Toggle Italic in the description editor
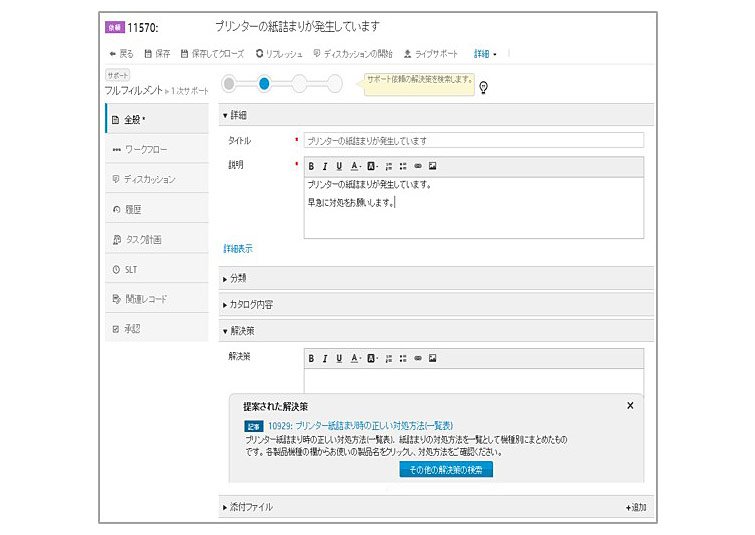This screenshot has height=535, width=755. pyautogui.click(x=325, y=166)
